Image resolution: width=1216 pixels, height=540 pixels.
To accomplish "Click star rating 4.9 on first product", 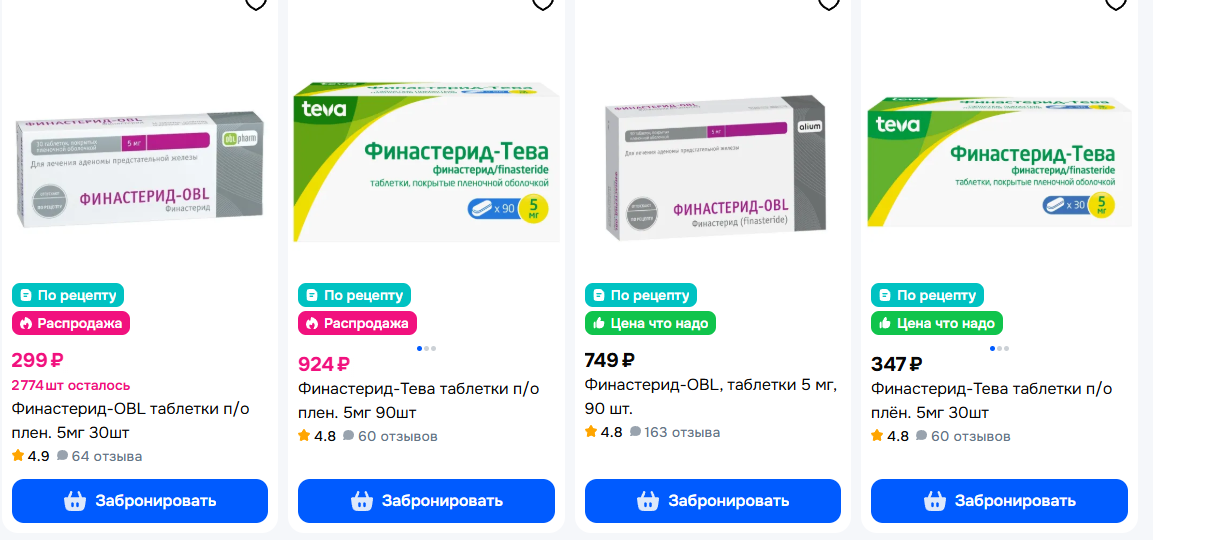I will click(31, 456).
